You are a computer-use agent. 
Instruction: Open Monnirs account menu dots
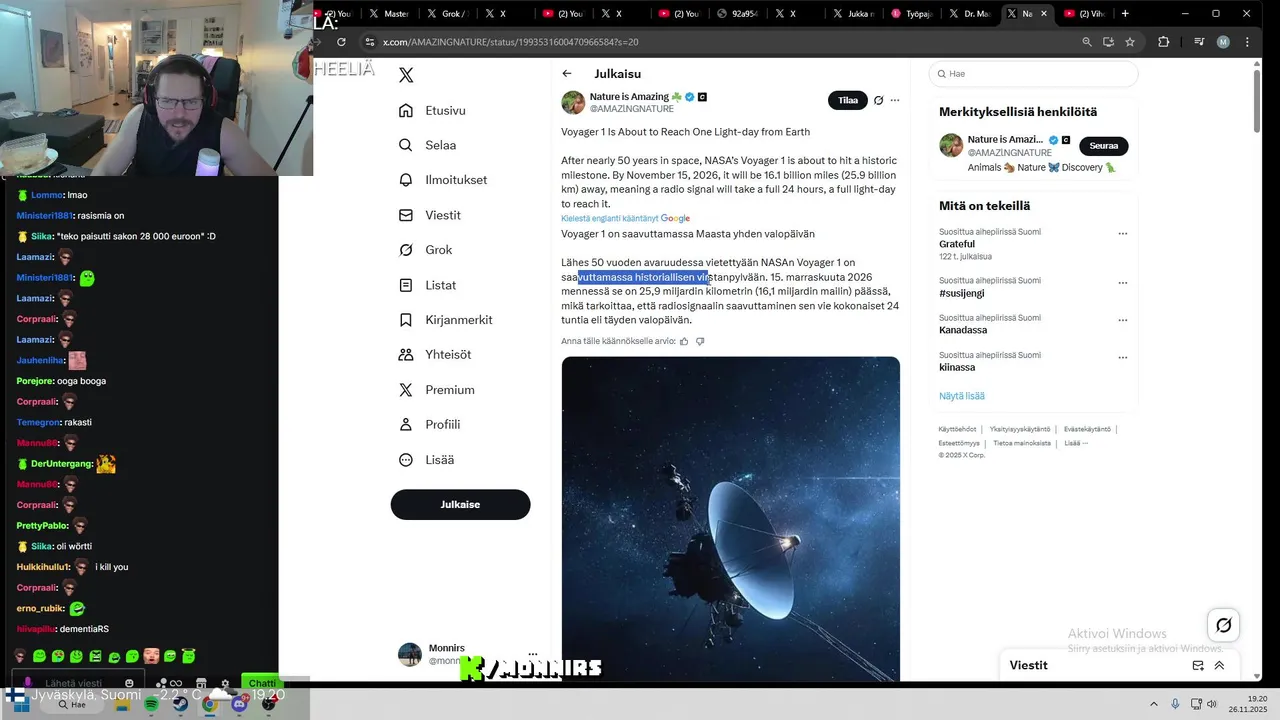coord(533,654)
